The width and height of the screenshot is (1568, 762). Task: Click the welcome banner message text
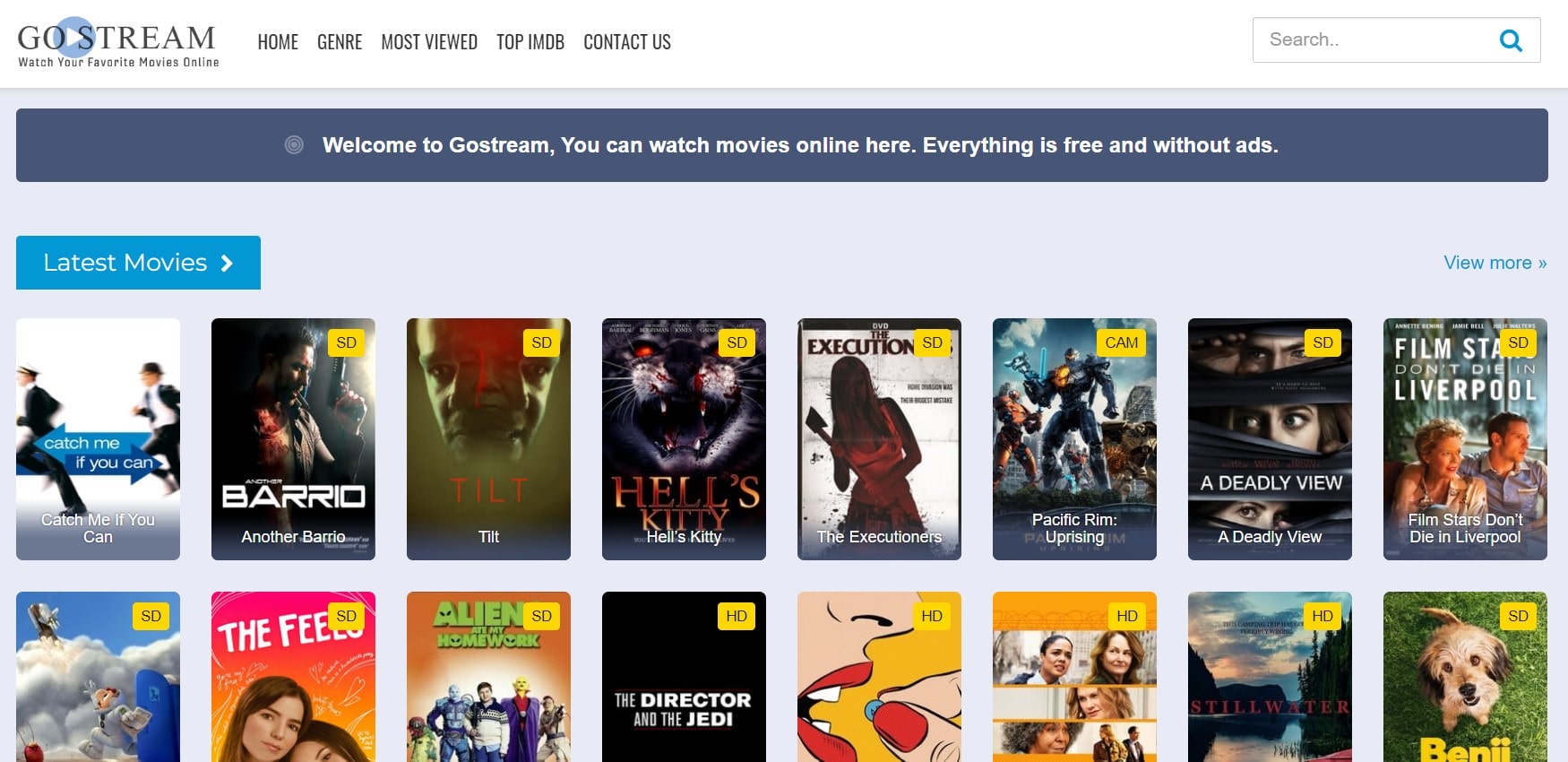tap(800, 145)
